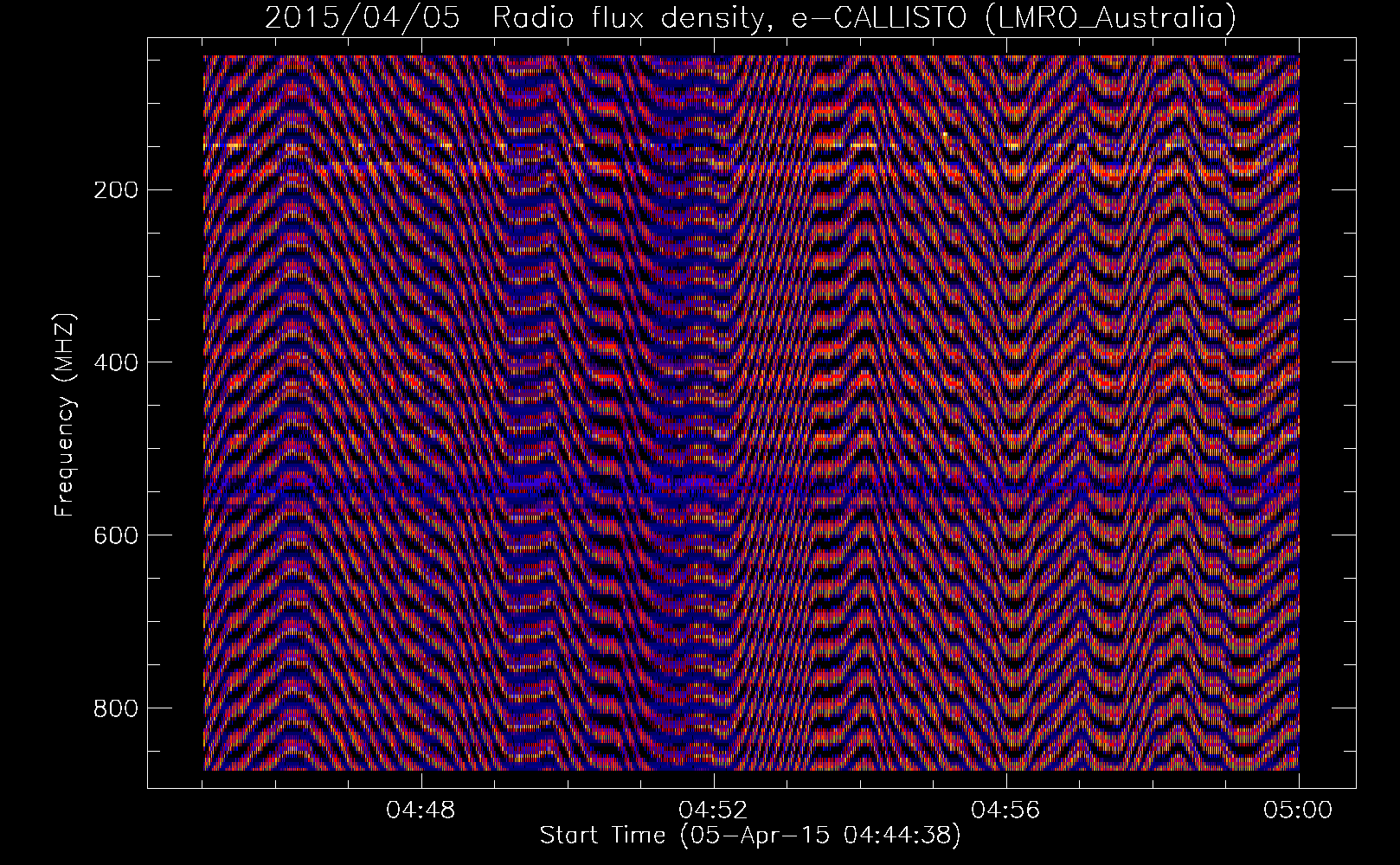The width and height of the screenshot is (1400, 865).
Task: Click the '04:52' time tick label
Action: (714, 811)
